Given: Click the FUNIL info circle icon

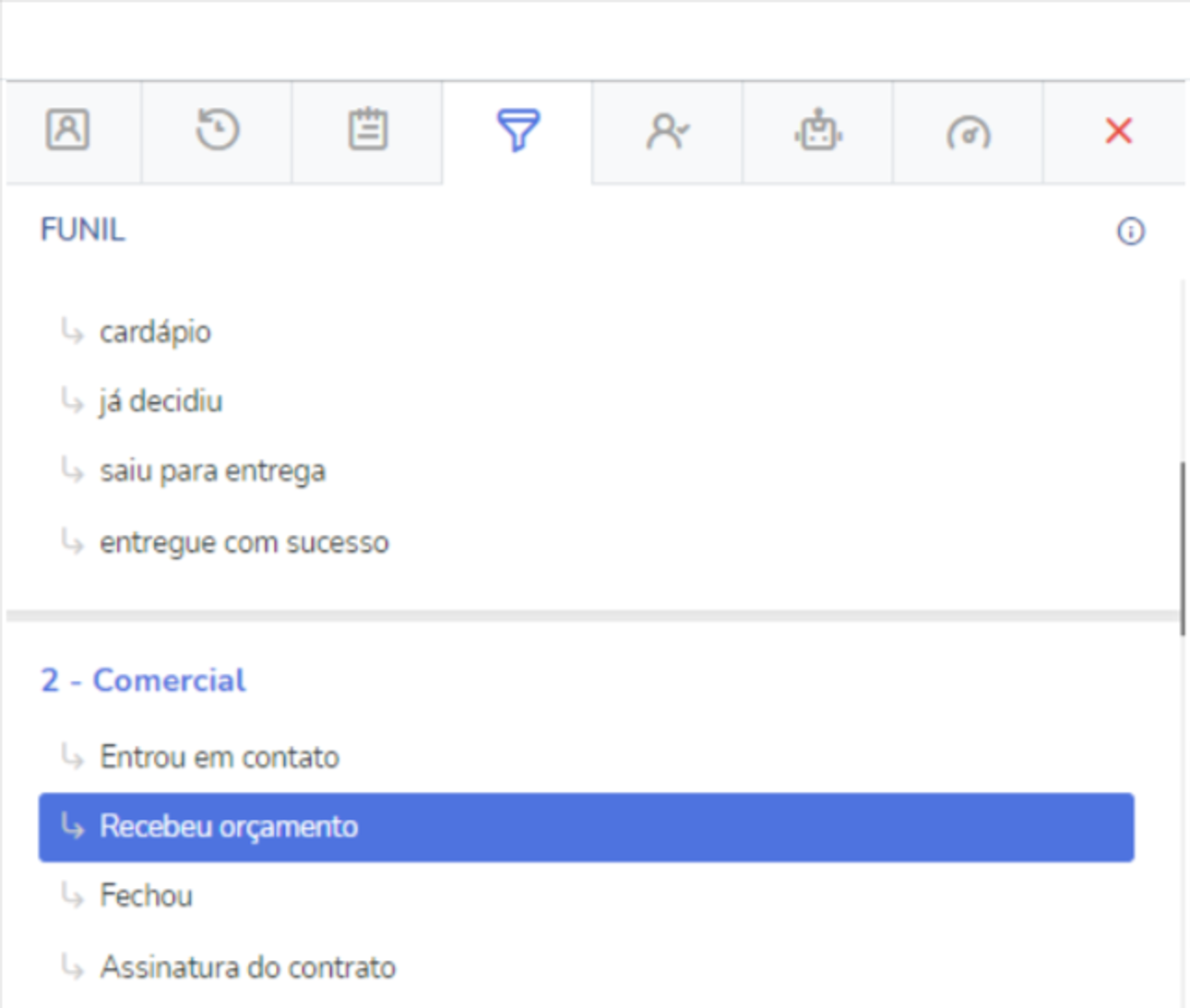Looking at the screenshot, I should 1131,231.
